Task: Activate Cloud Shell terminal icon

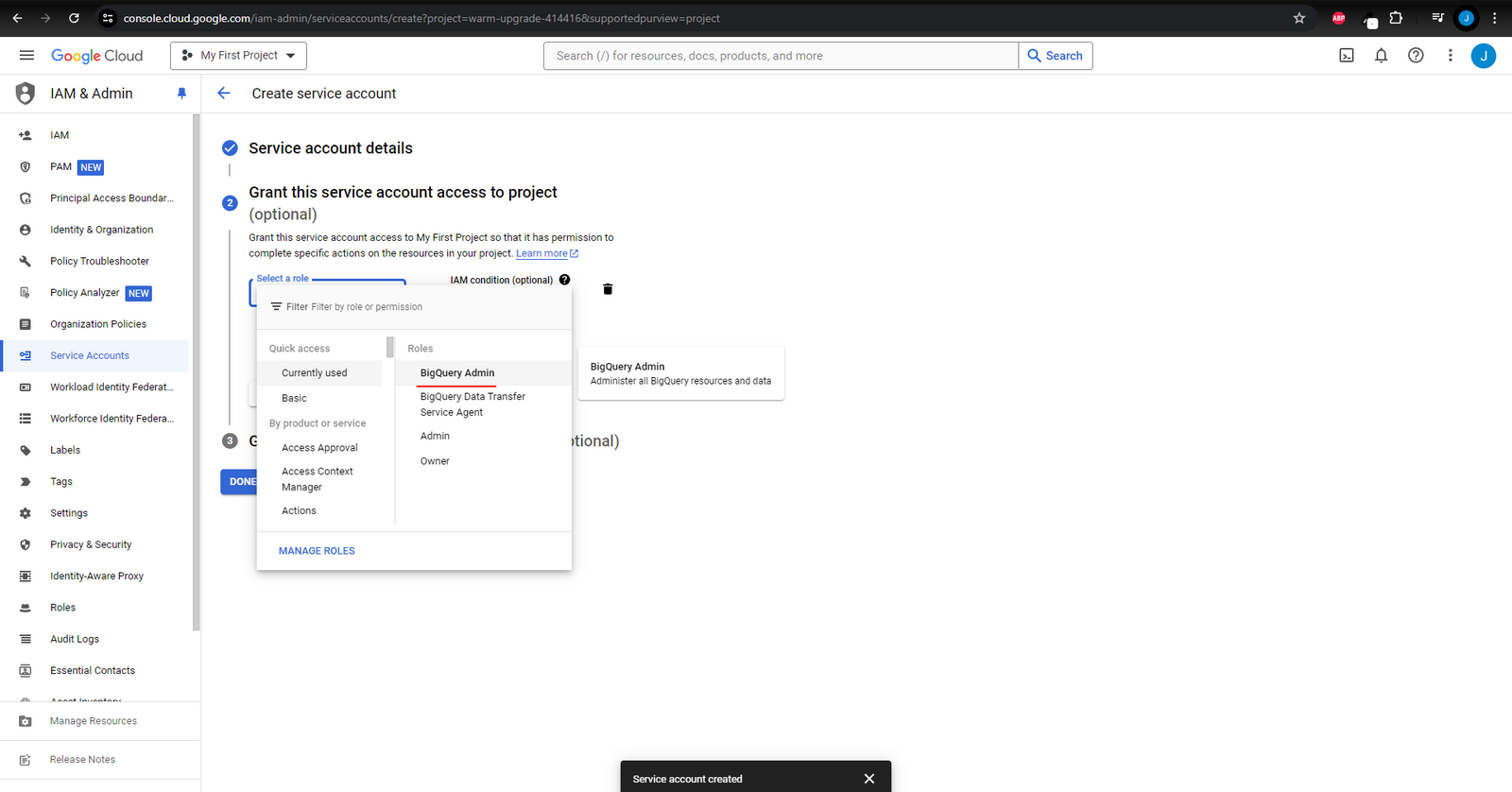Action: (1347, 56)
